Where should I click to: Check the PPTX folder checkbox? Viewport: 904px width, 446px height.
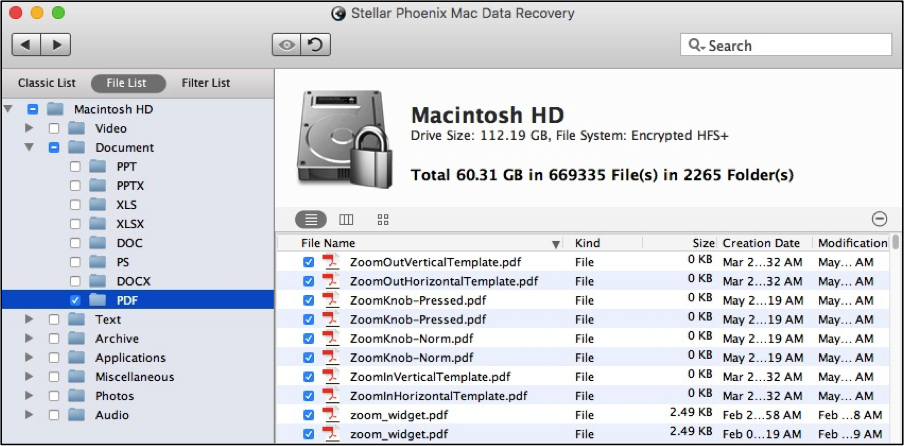75,186
